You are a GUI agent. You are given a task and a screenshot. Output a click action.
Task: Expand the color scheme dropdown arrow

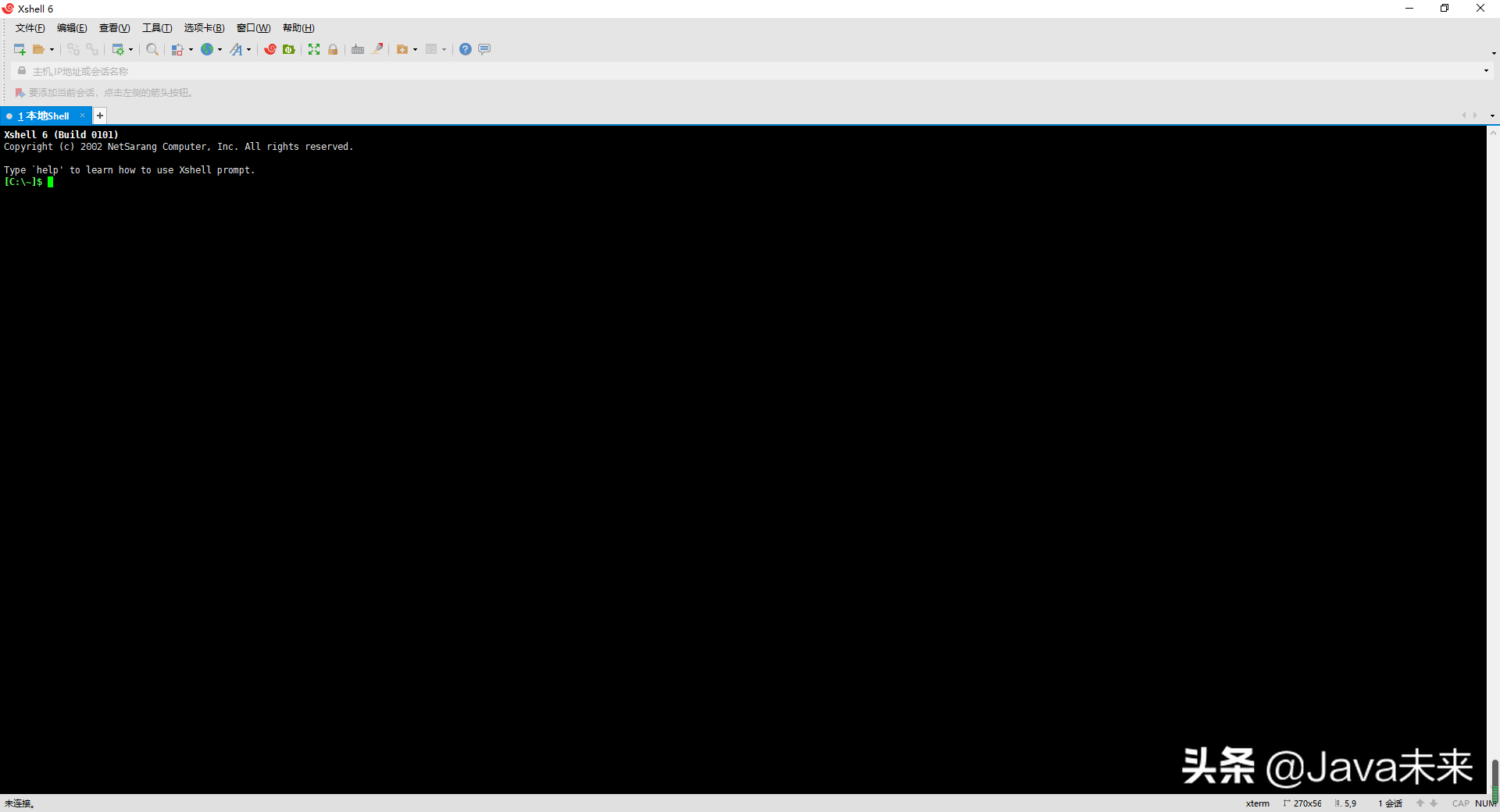pos(191,49)
